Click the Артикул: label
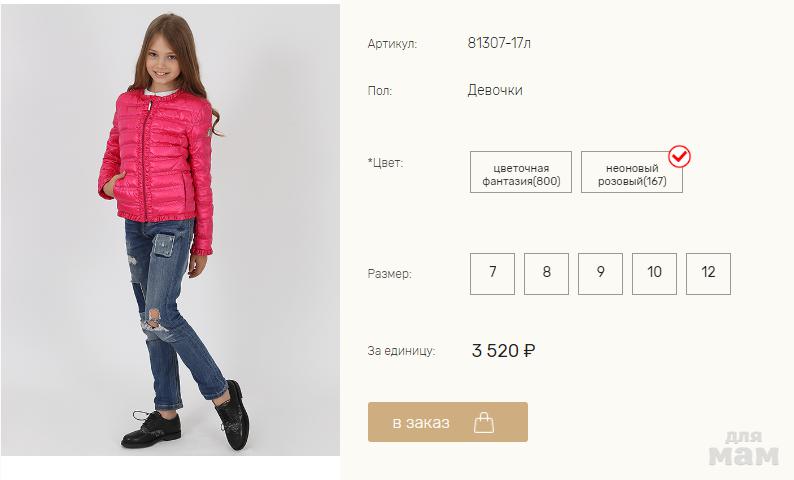This screenshot has height=480, width=794. [x=392, y=44]
